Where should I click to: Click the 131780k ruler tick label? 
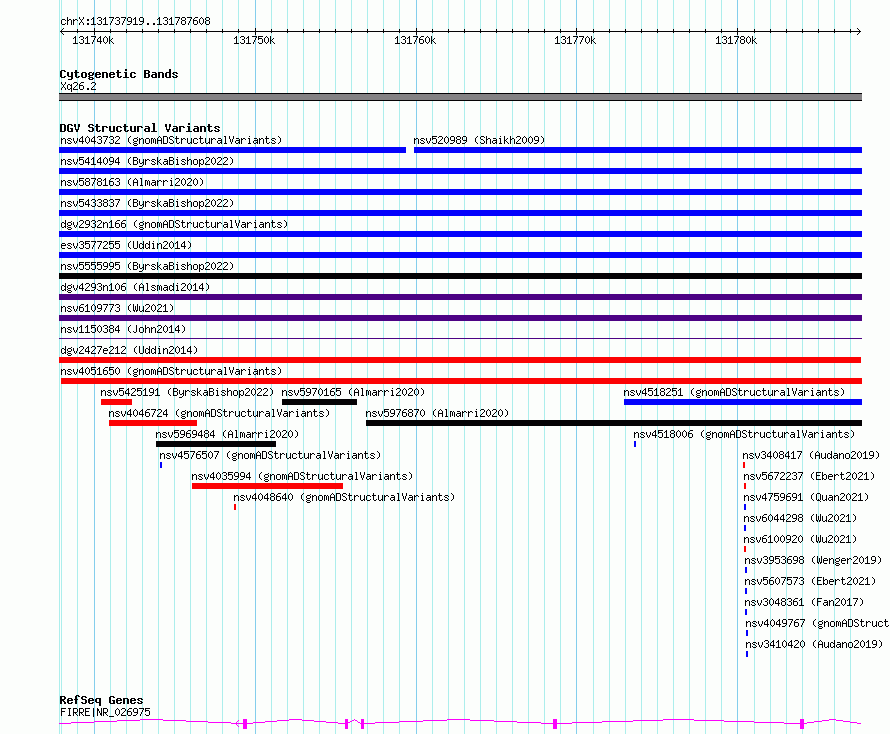tap(736, 40)
